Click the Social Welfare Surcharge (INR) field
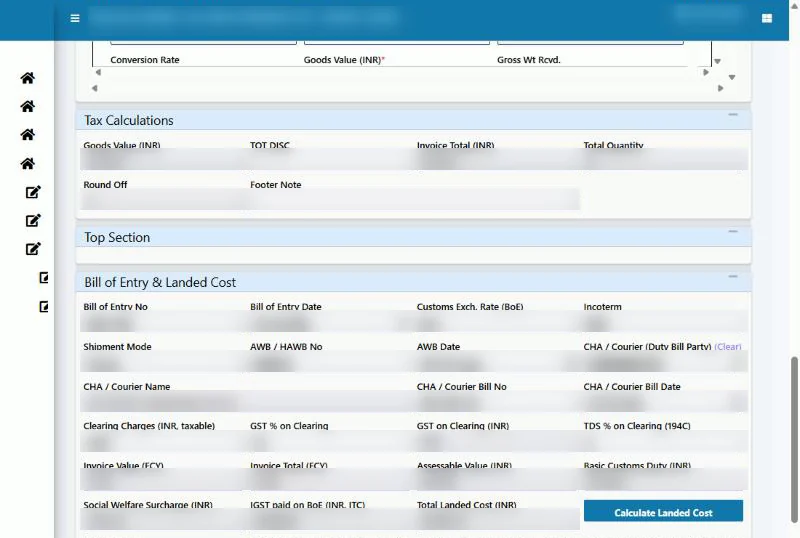 pyautogui.click(x=163, y=519)
